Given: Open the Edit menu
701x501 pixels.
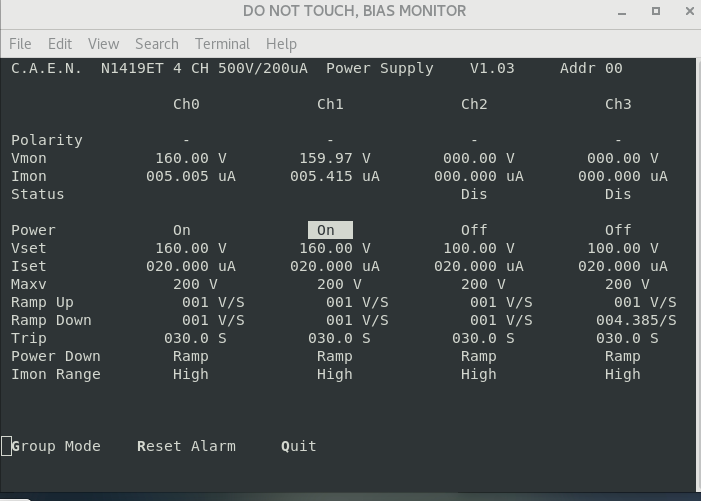Looking at the screenshot, I should [60, 44].
